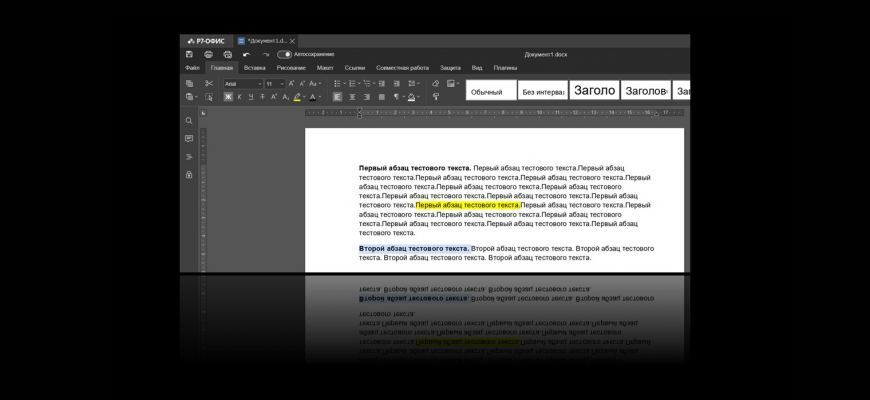Justify the paragraph text

382,97
